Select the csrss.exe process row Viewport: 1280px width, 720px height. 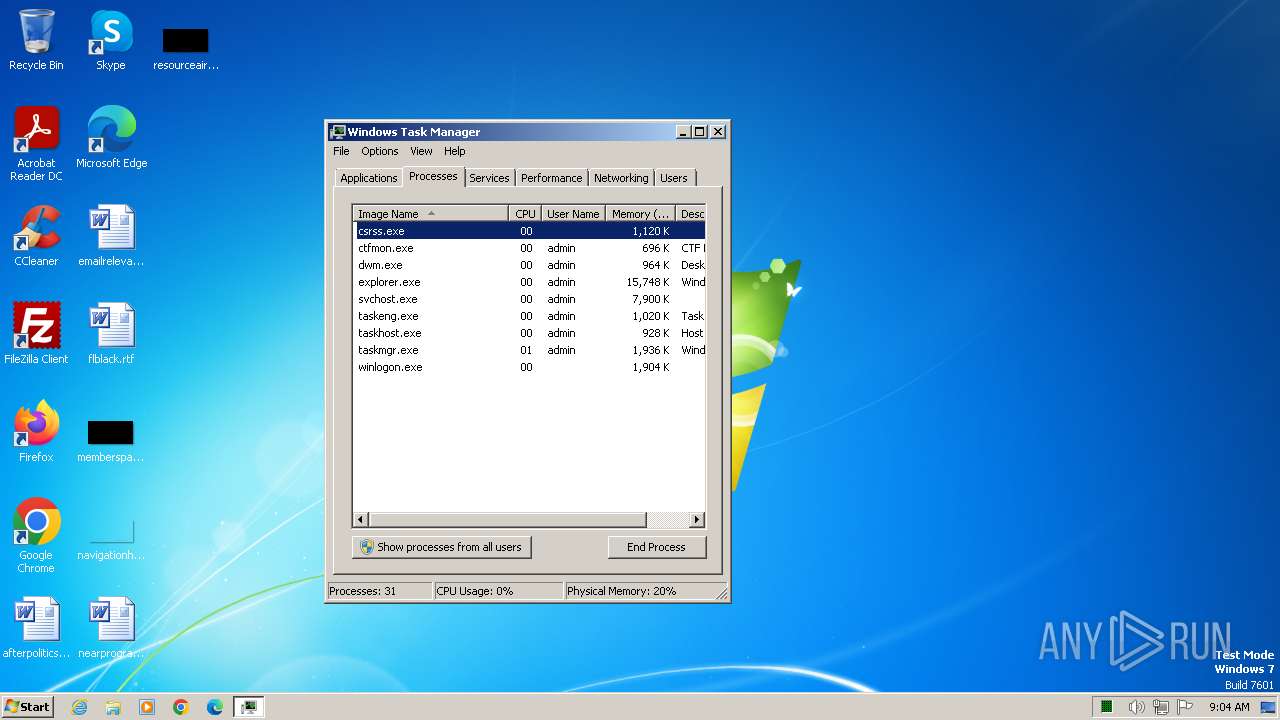pos(529,231)
